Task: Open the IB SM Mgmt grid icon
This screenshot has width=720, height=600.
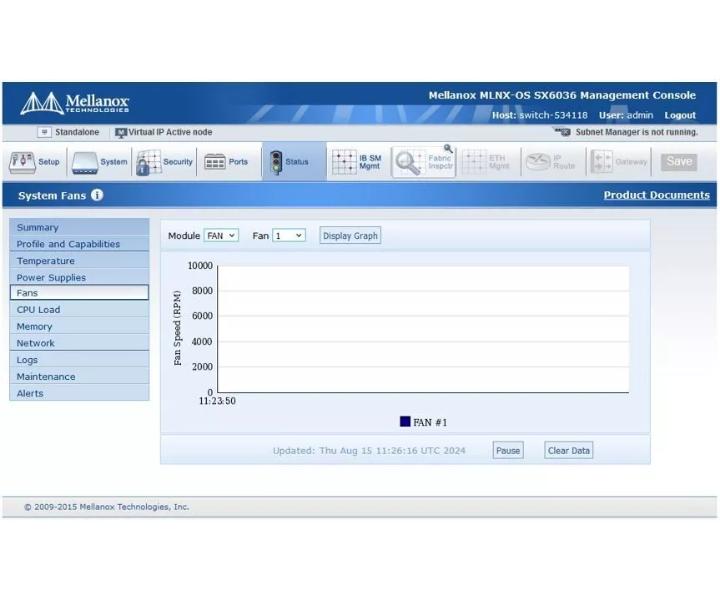Action: click(x=344, y=162)
